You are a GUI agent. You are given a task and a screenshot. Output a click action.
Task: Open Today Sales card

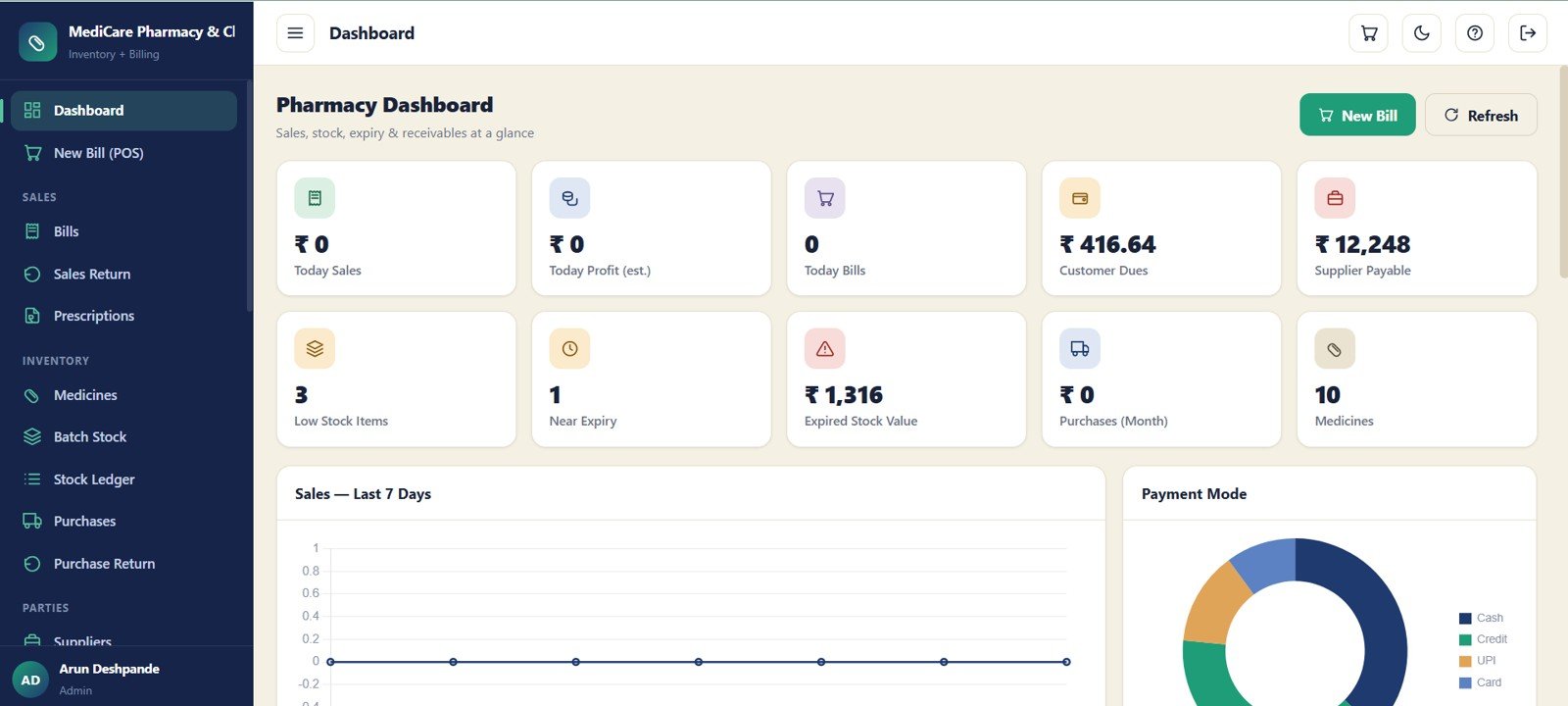click(x=396, y=228)
